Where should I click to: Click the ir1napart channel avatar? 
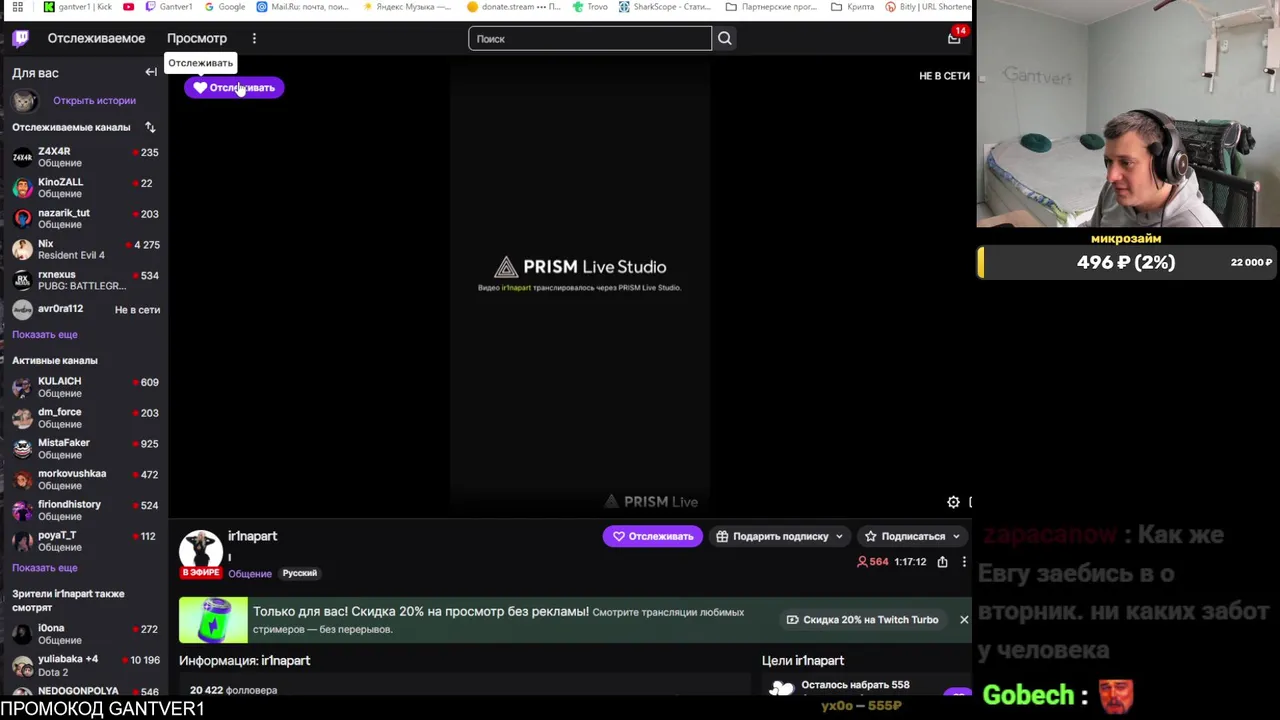coord(201,551)
